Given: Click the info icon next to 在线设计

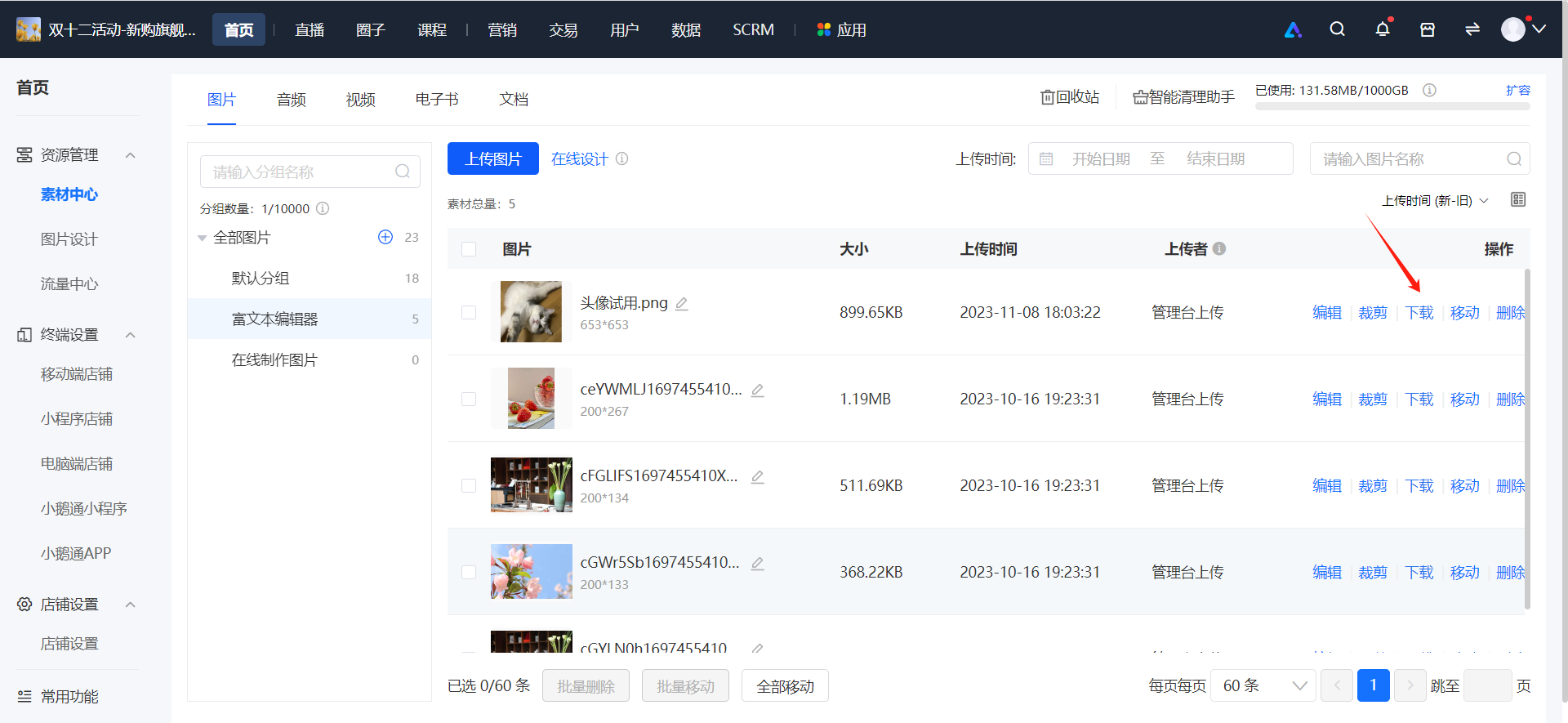Looking at the screenshot, I should 622,158.
